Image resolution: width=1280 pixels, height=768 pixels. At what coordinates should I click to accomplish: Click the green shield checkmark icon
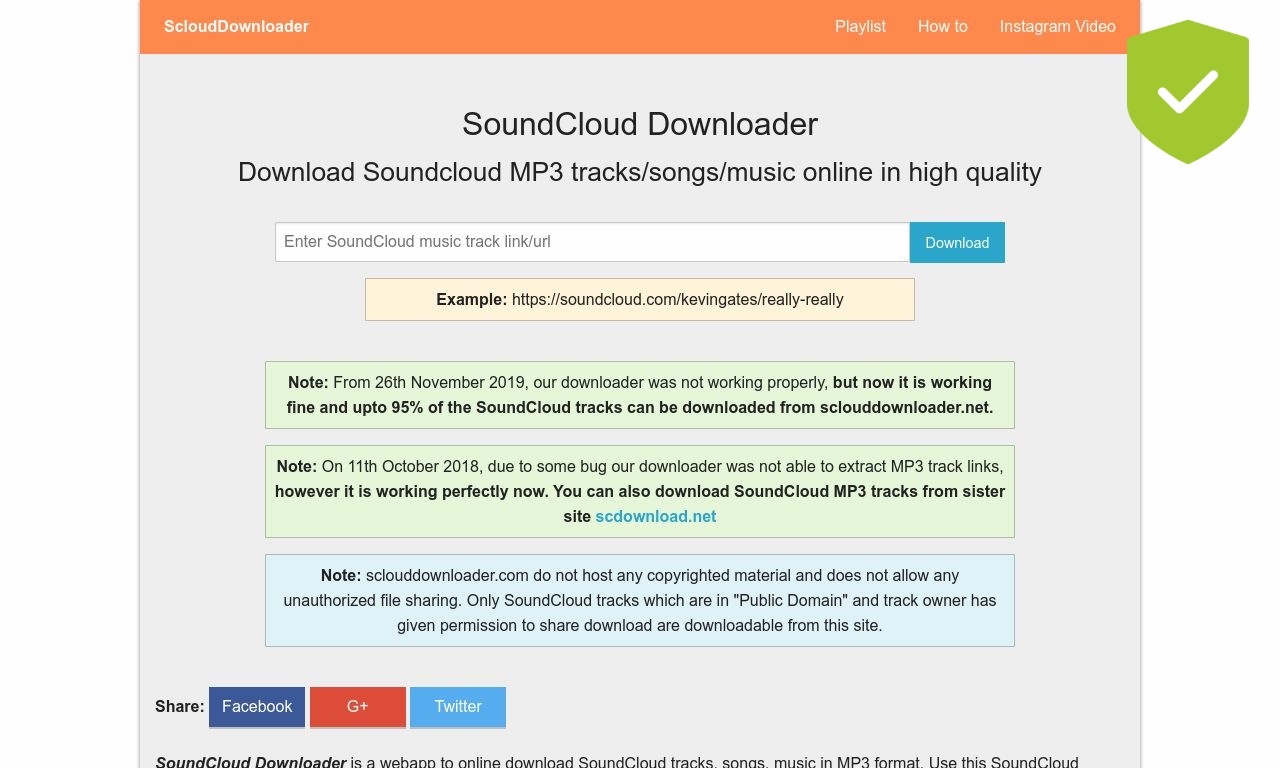[1188, 92]
